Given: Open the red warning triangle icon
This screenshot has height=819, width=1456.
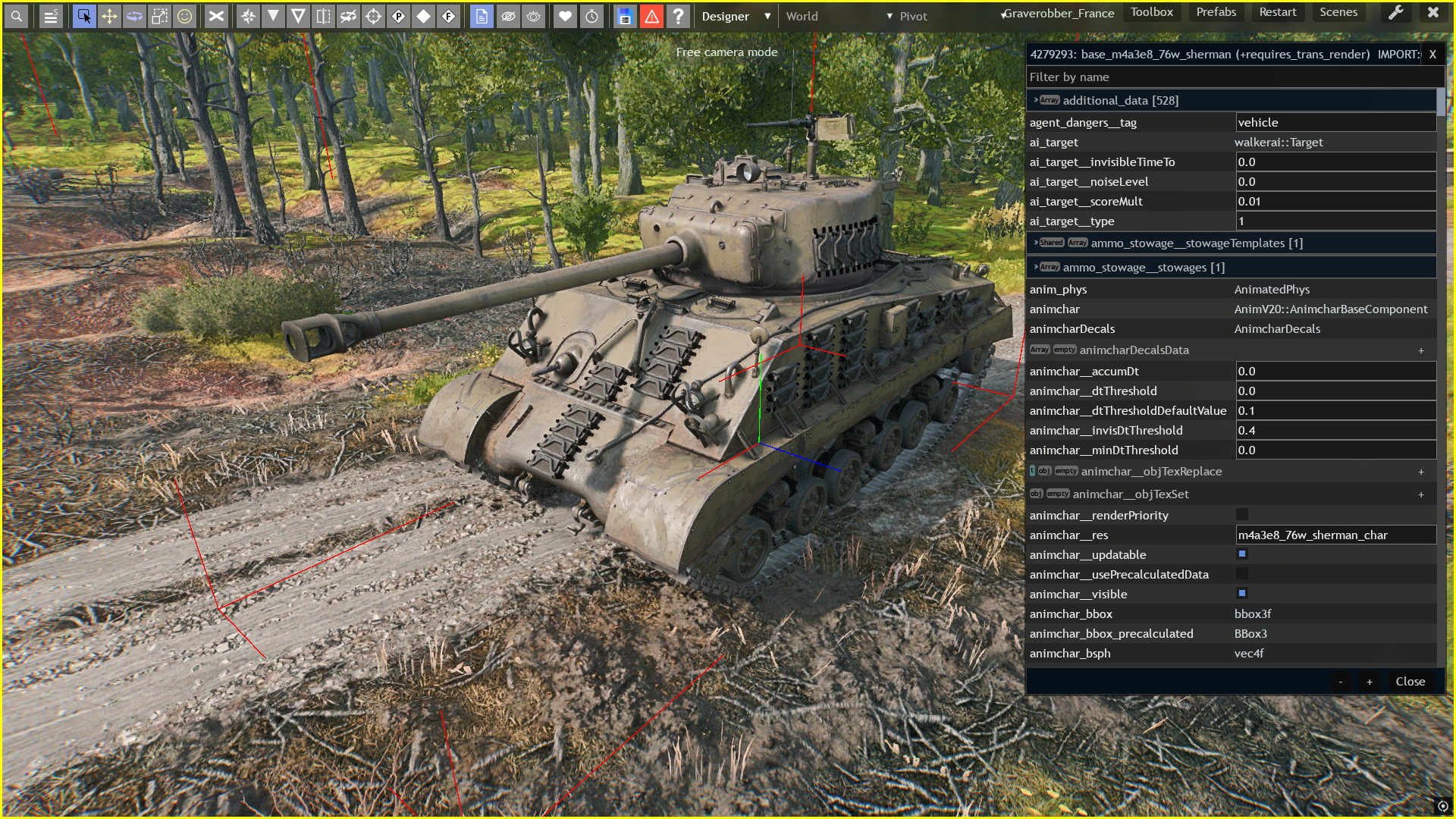Looking at the screenshot, I should tap(651, 16).
